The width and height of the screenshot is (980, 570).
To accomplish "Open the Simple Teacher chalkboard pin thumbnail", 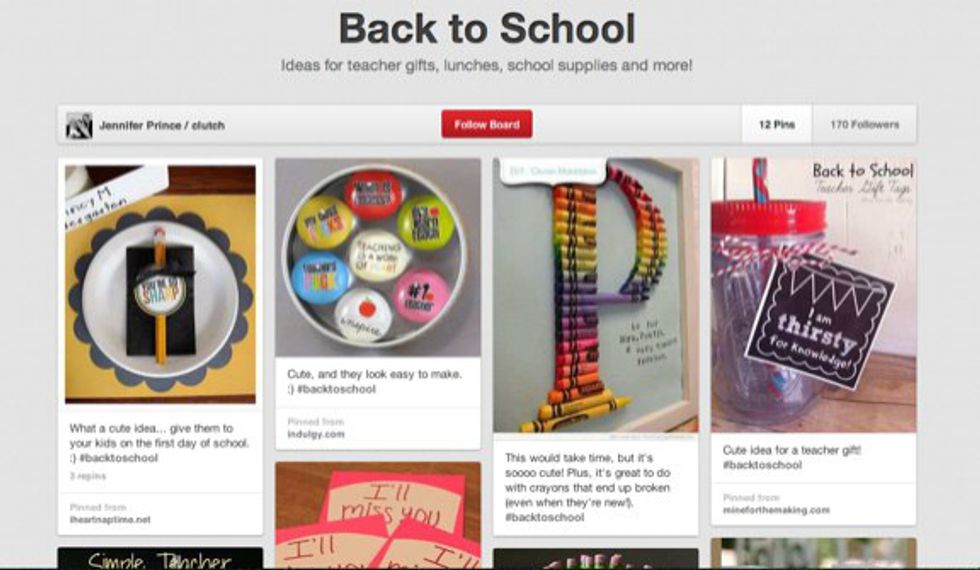I will pyautogui.click(x=160, y=558).
